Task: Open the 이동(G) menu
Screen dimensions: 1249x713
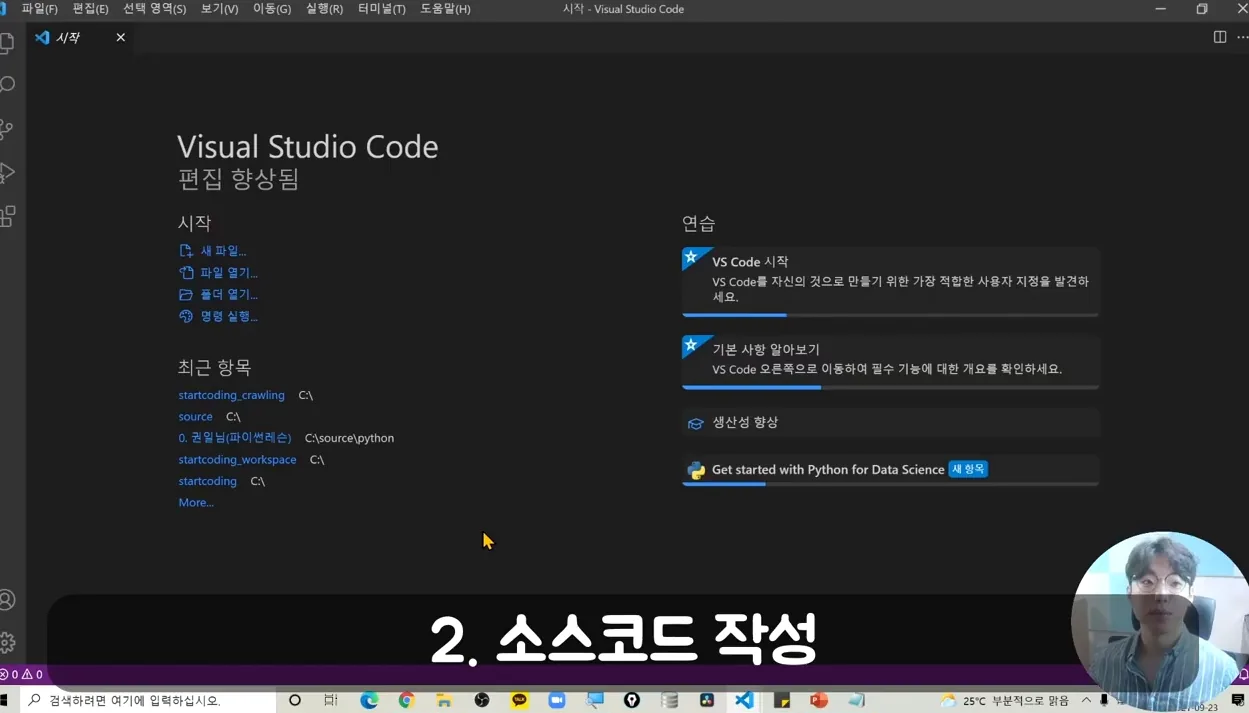Action: click(272, 9)
